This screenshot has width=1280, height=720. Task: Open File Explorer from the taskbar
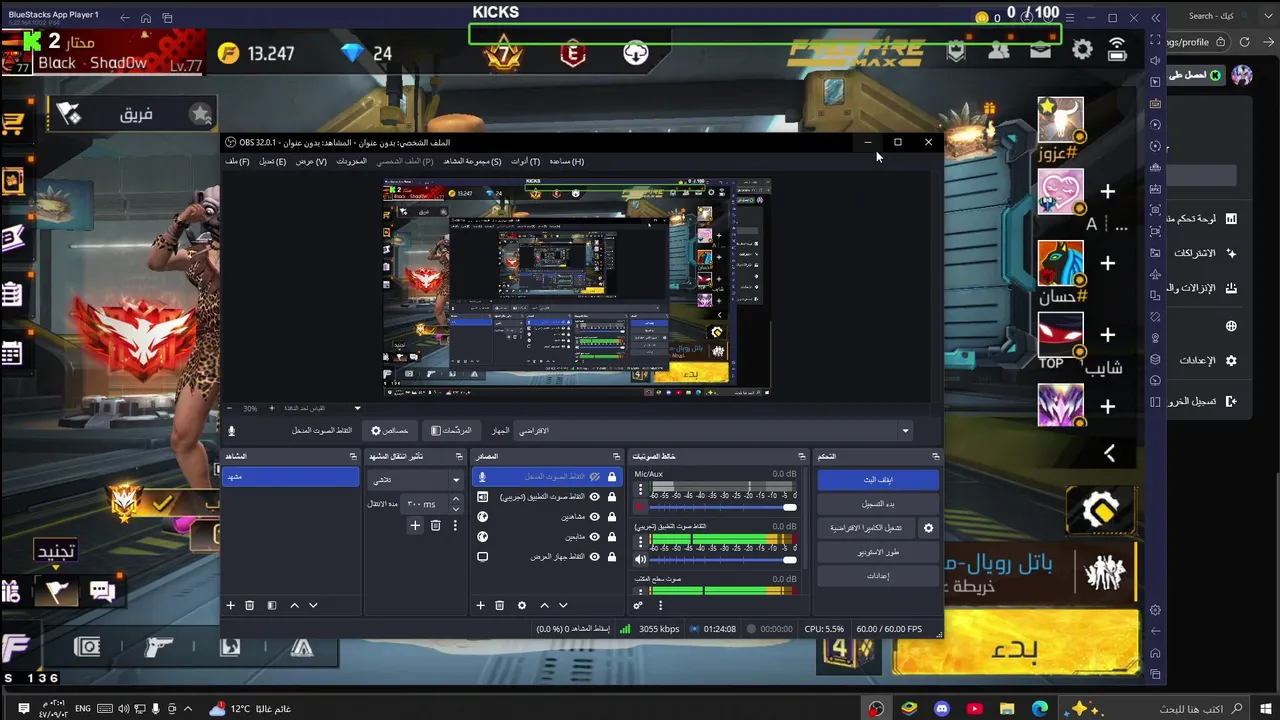tap(1007, 709)
